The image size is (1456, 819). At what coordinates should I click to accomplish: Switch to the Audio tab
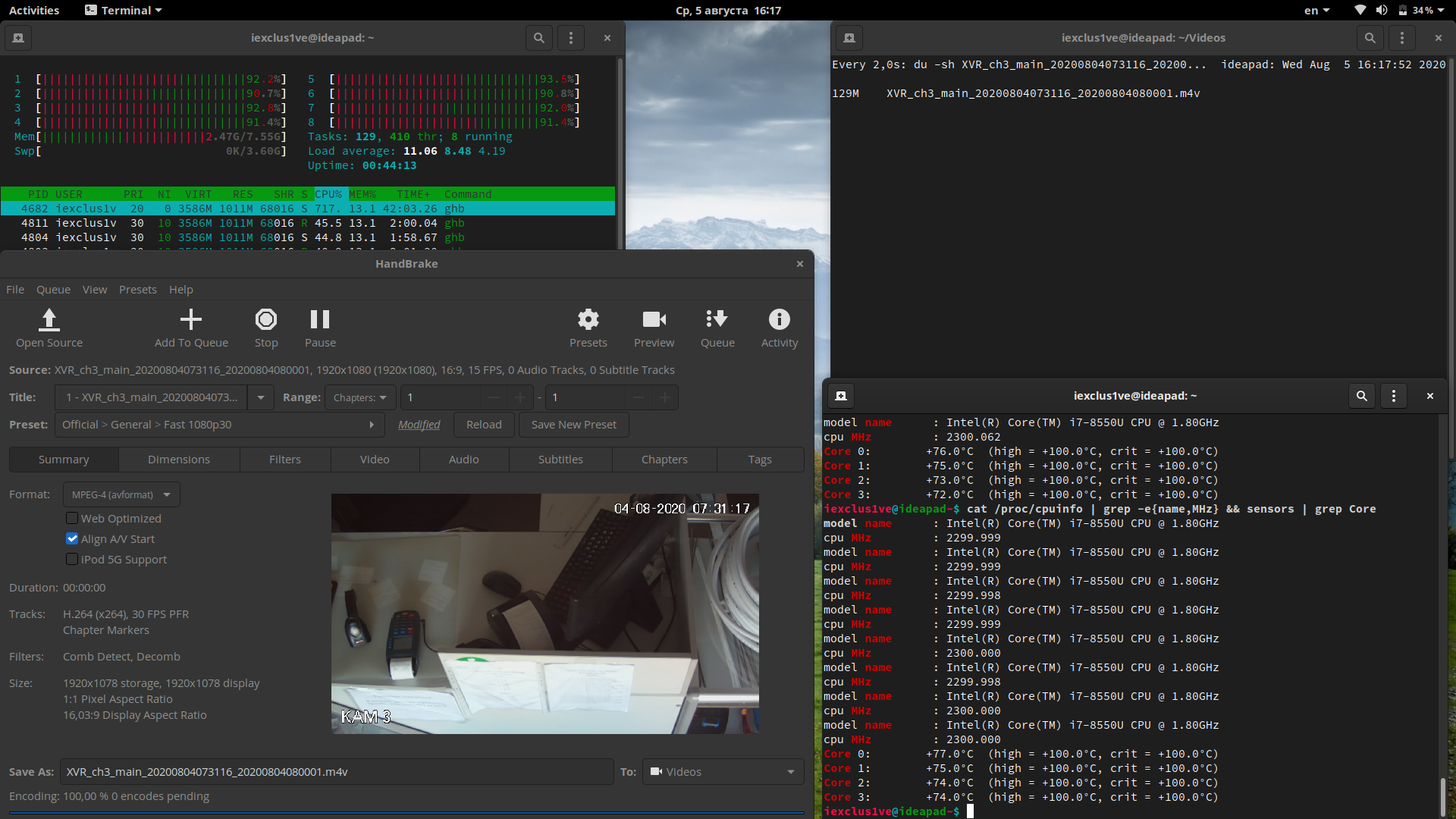click(x=464, y=460)
